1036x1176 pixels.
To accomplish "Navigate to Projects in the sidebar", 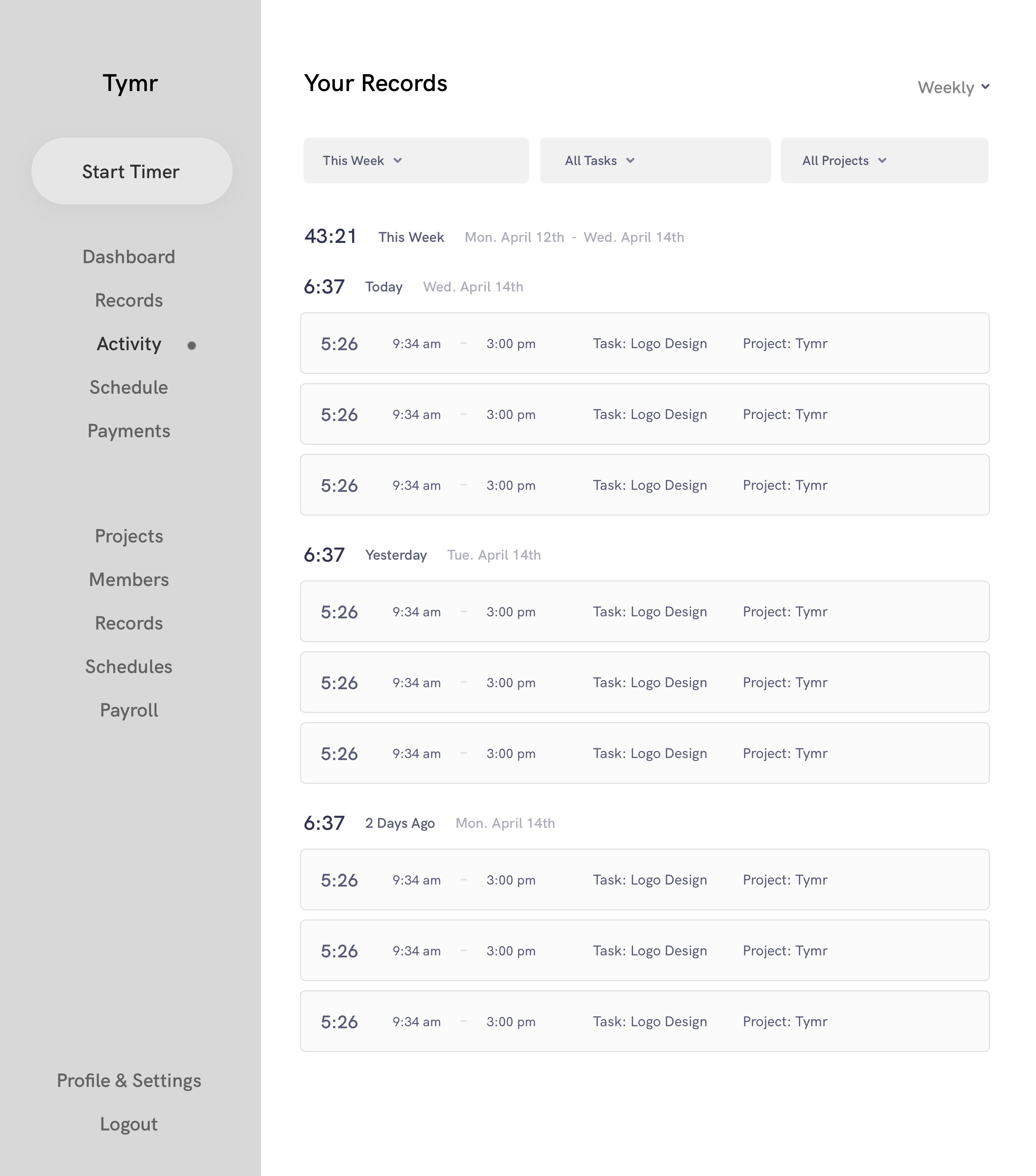I will coord(129,536).
